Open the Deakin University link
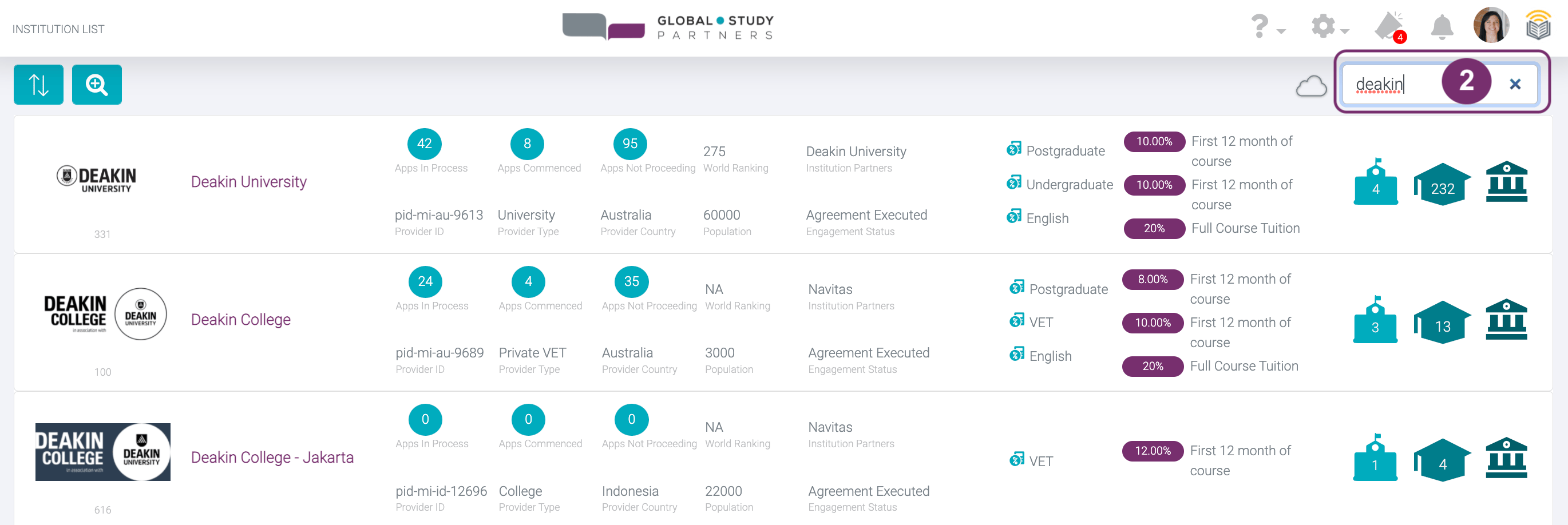Viewport: 1568px width, 525px height. pyautogui.click(x=248, y=182)
